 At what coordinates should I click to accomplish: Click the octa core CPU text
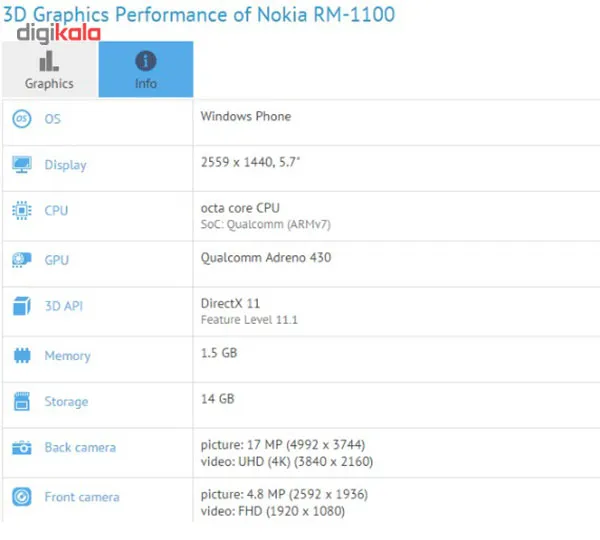point(240,208)
